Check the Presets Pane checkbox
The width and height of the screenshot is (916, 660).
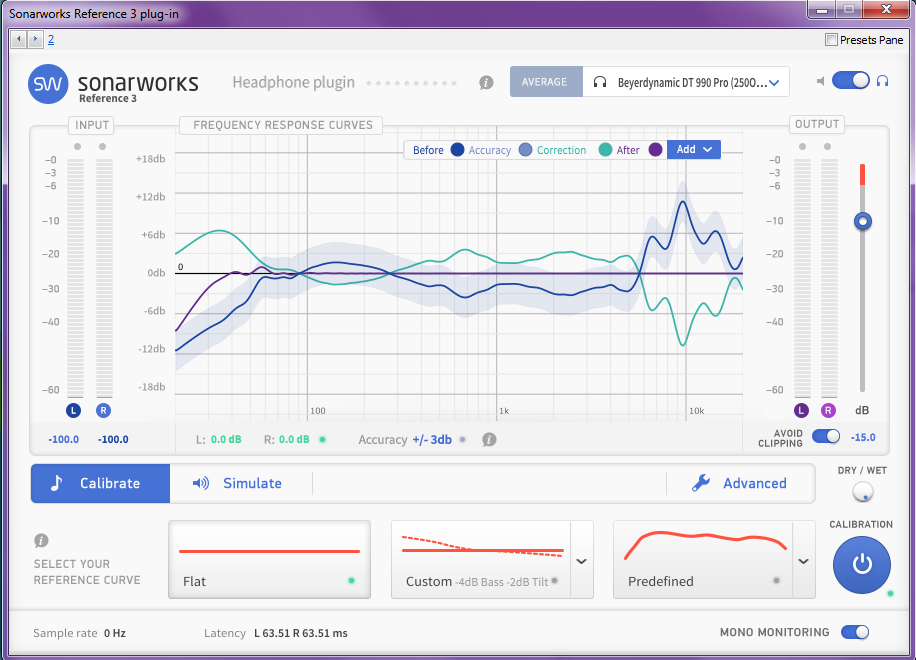831,40
